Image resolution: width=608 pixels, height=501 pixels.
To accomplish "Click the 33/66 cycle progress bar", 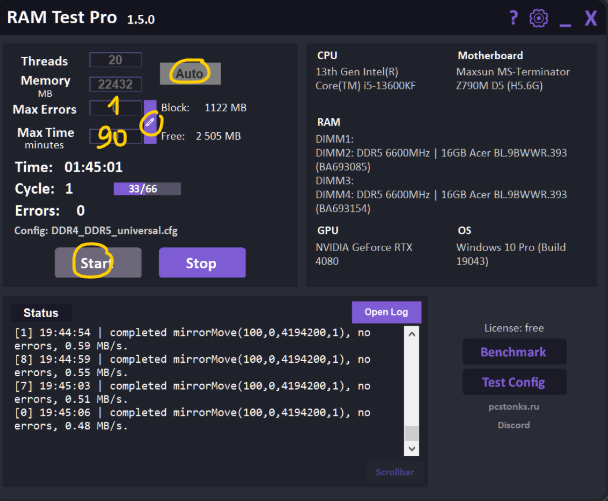I will pyautogui.click(x=147, y=189).
